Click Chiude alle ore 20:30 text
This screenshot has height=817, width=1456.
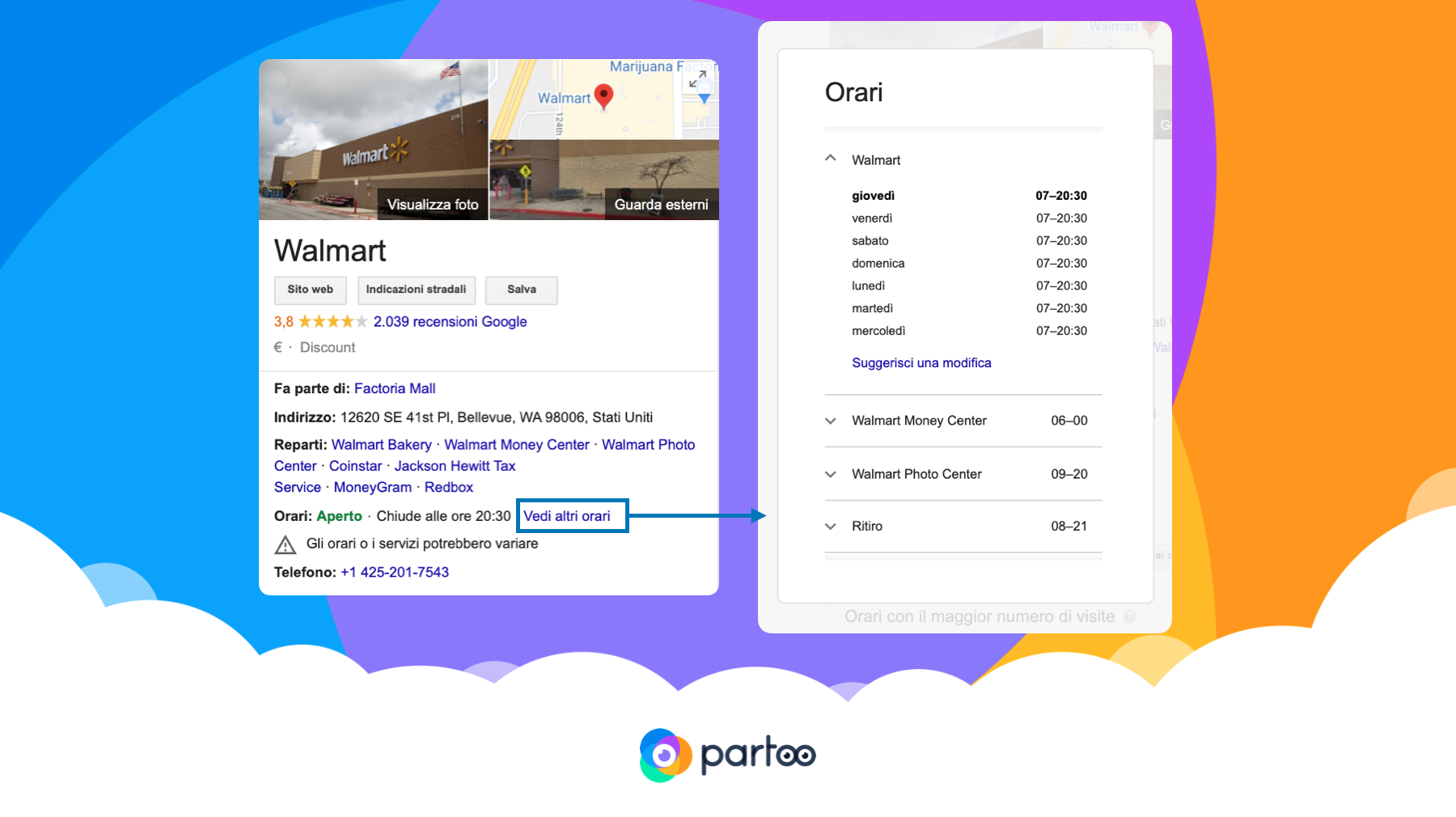(443, 516)
